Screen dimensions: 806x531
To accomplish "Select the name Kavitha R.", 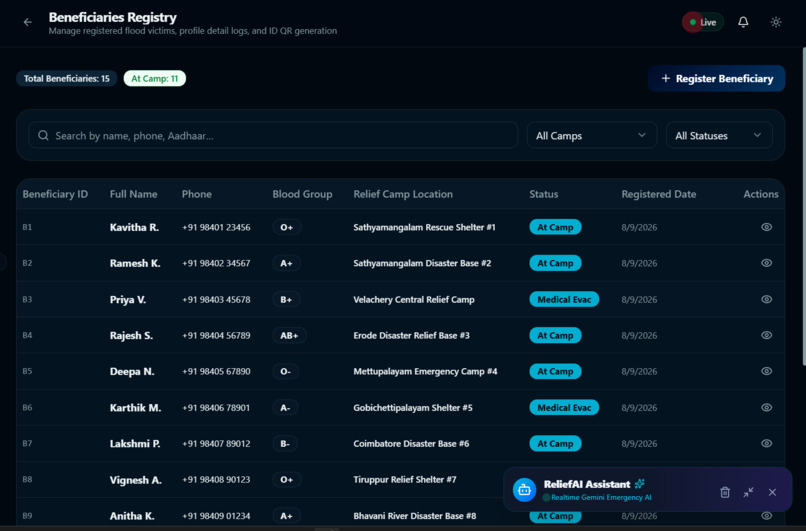I will [x=134, y=227].
